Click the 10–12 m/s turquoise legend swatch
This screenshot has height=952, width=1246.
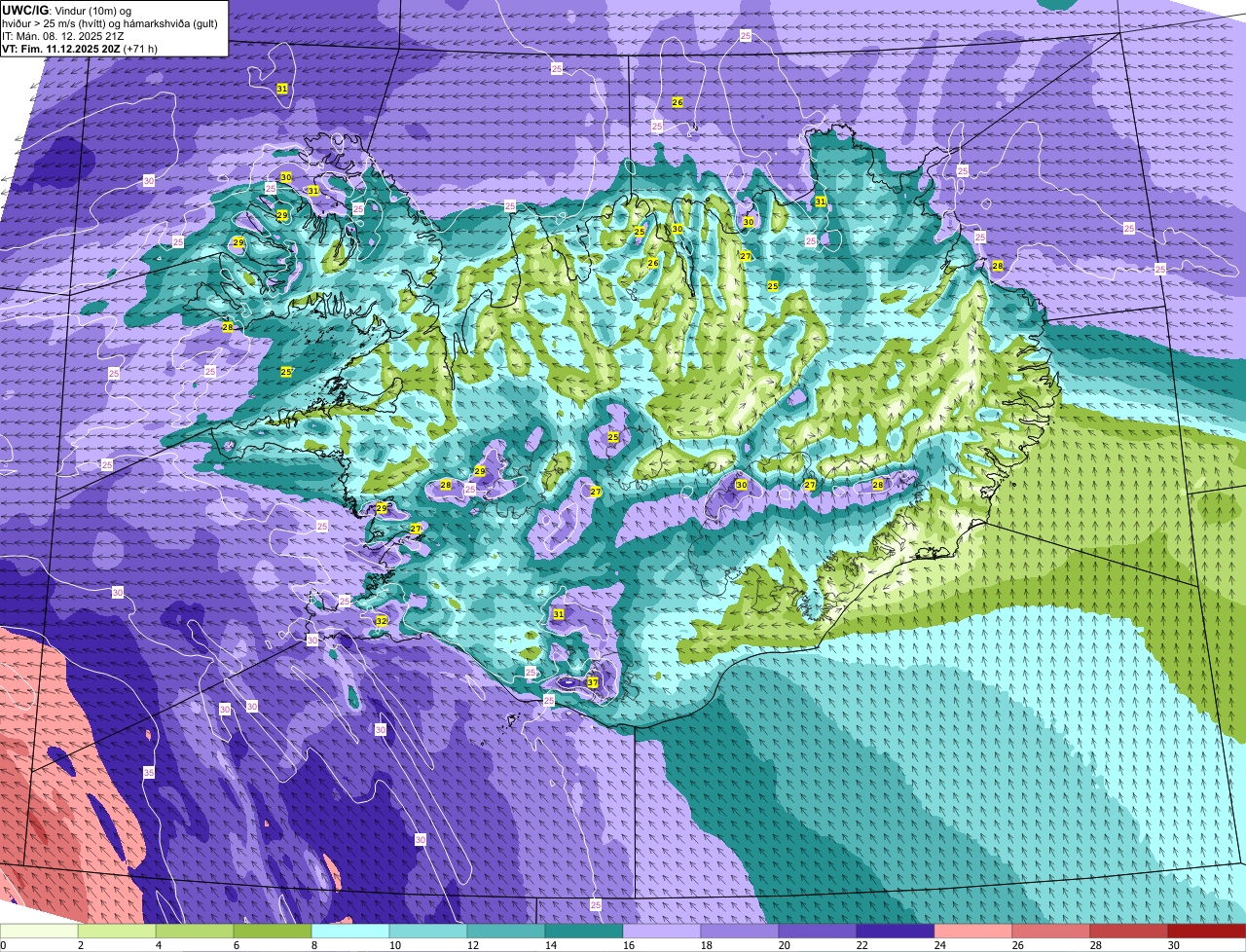(x=428, y=931)
